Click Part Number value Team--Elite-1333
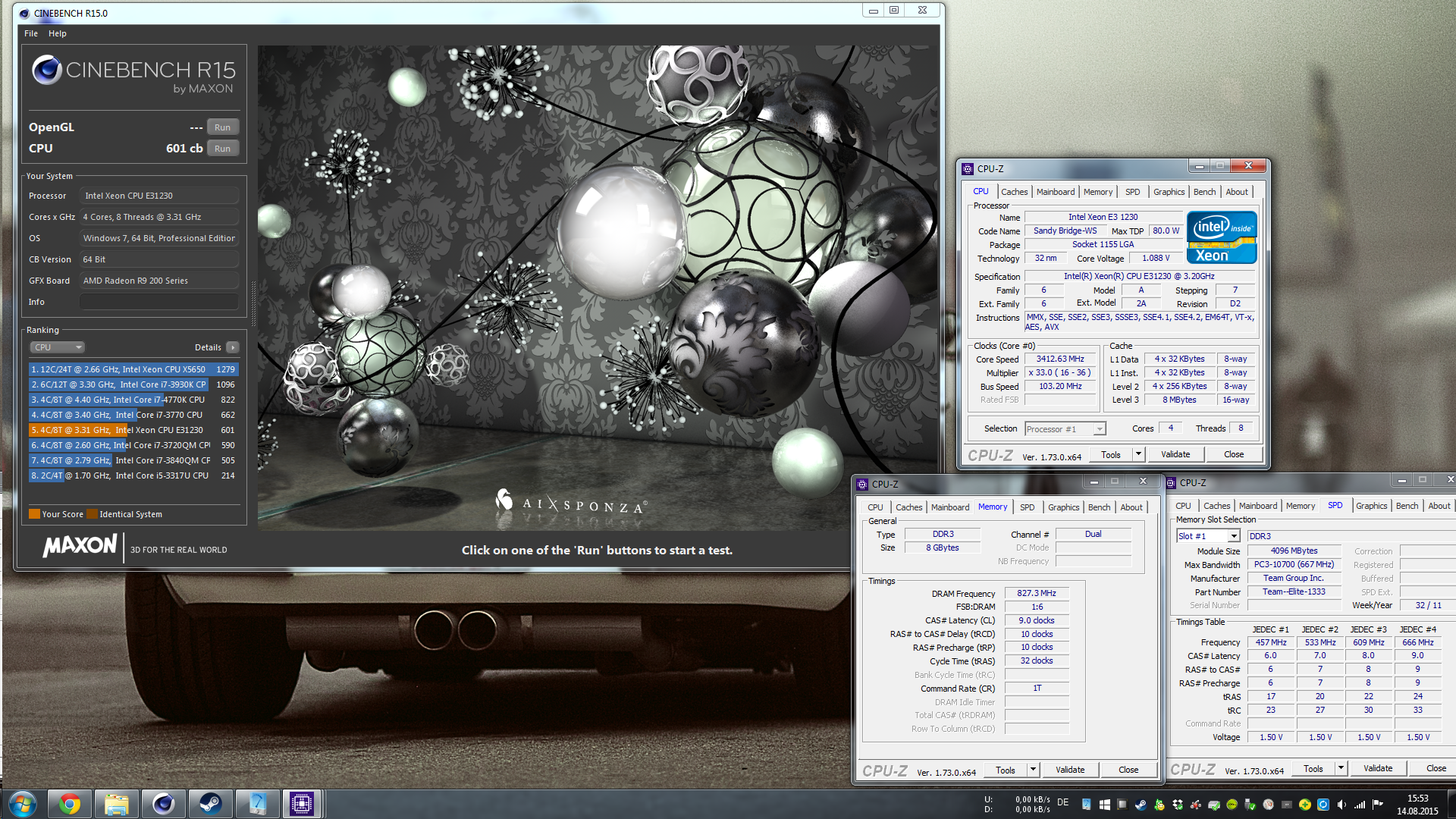The height and width of the screenshot is (819, 1456). point(1294,591)
